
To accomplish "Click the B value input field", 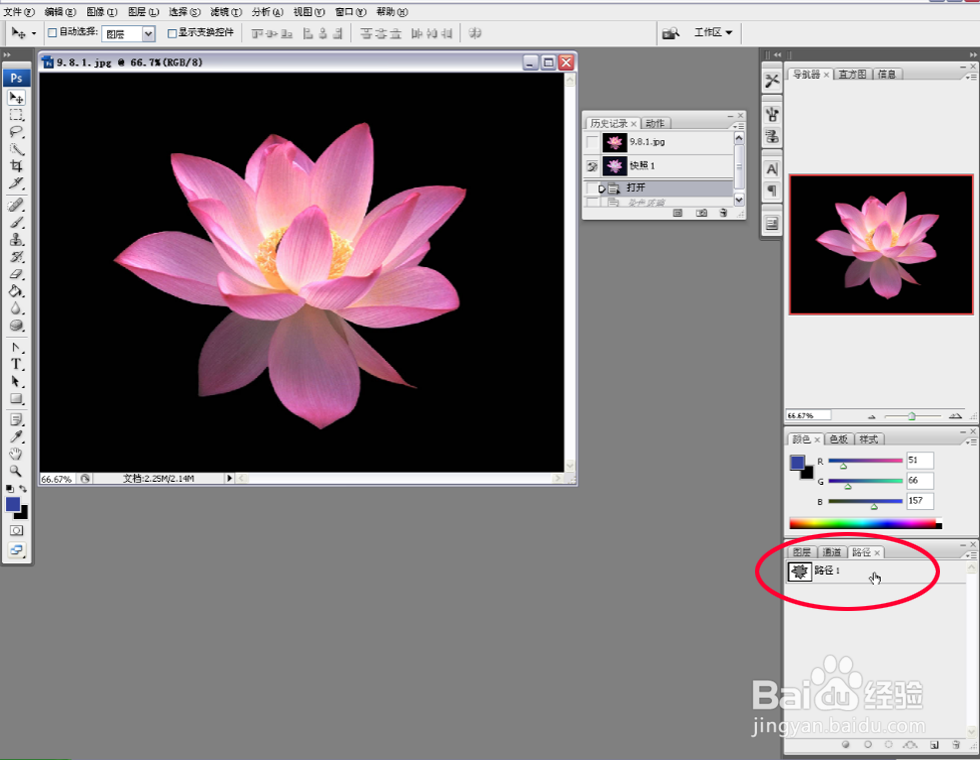I will [x=919, y=501].
